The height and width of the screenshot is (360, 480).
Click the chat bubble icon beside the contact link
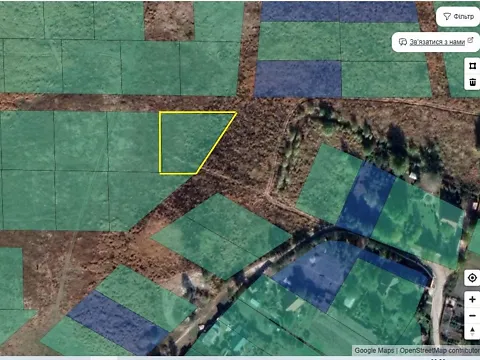click(x=403, y=42)
